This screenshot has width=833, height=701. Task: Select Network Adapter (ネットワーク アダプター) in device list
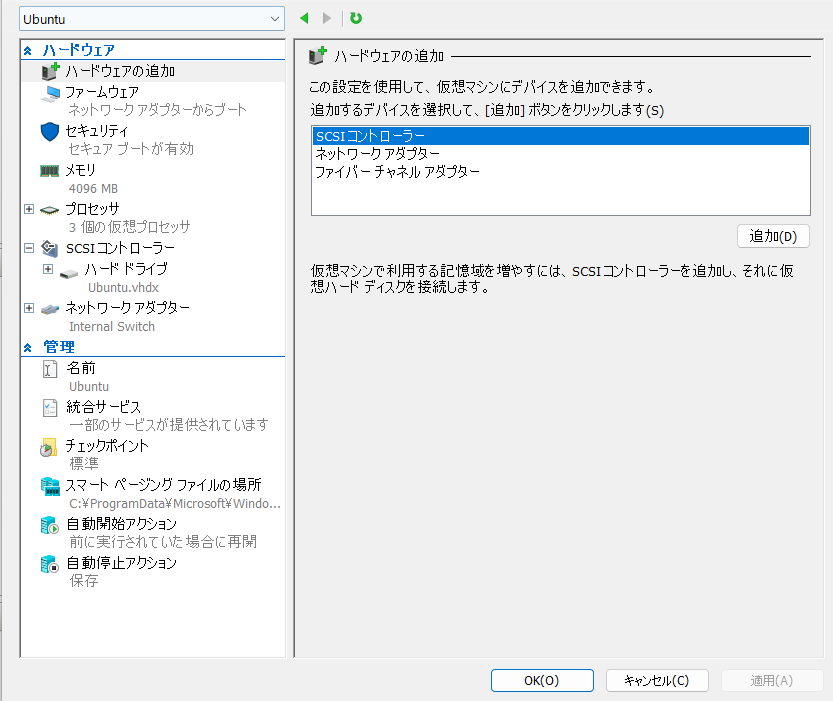click(x=377, y=154)
